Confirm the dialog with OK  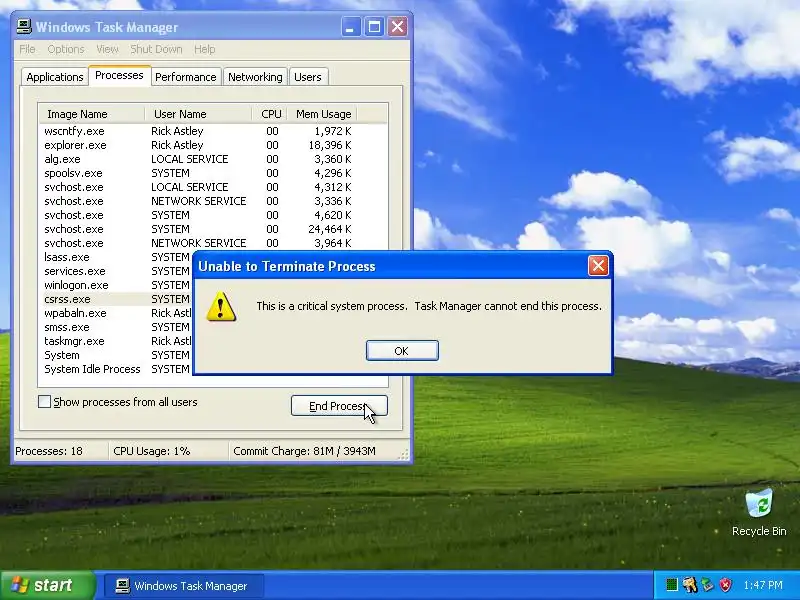(x=402, y=351)
